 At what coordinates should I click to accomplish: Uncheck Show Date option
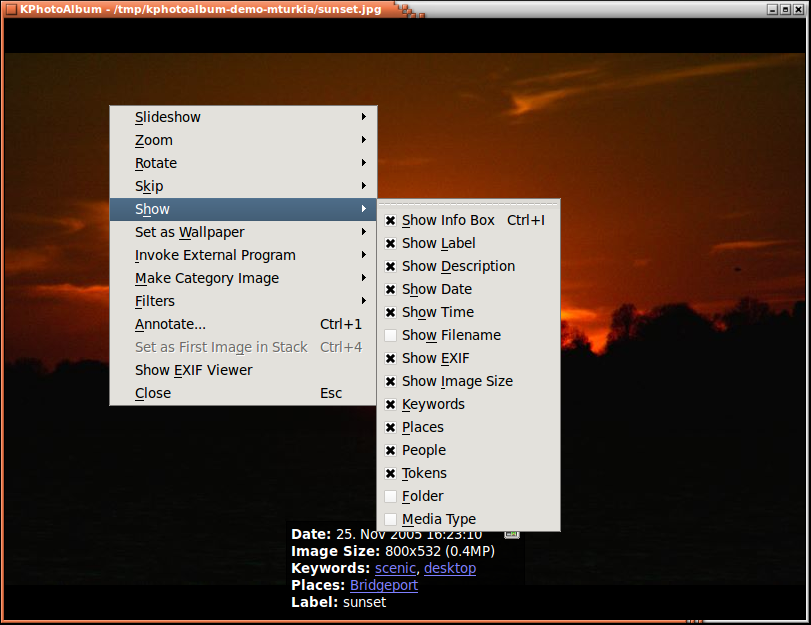click(x=391, y=290)
